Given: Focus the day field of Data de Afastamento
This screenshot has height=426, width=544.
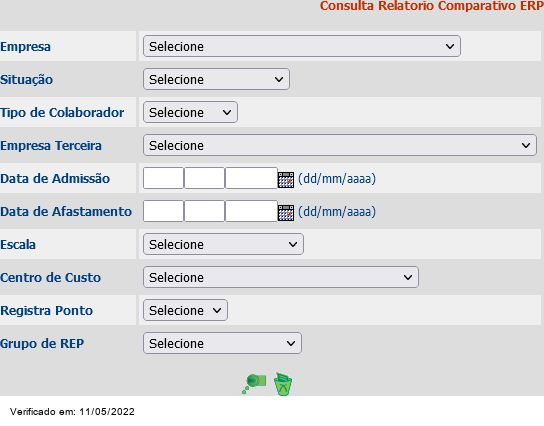Looking at the screenshot, I should point(163,211).
